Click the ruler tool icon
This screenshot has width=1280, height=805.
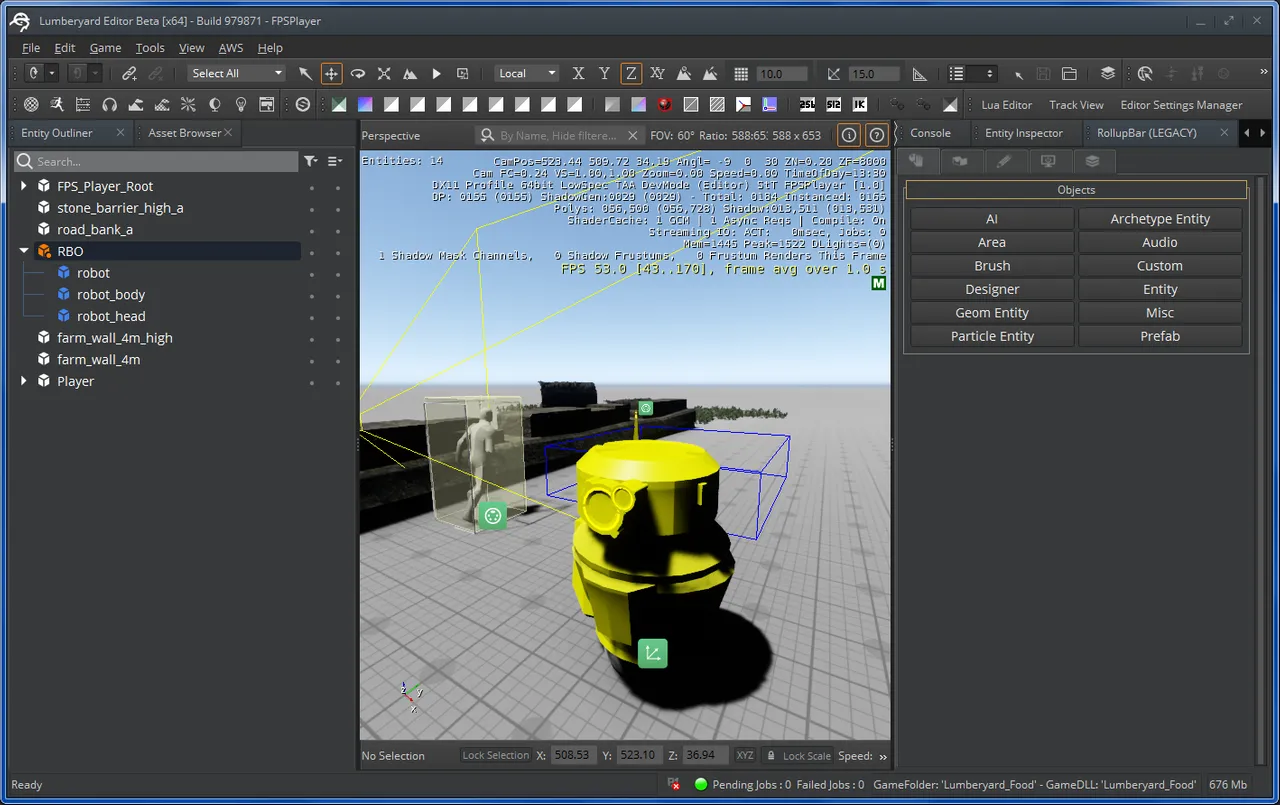[x=919, y=73]
